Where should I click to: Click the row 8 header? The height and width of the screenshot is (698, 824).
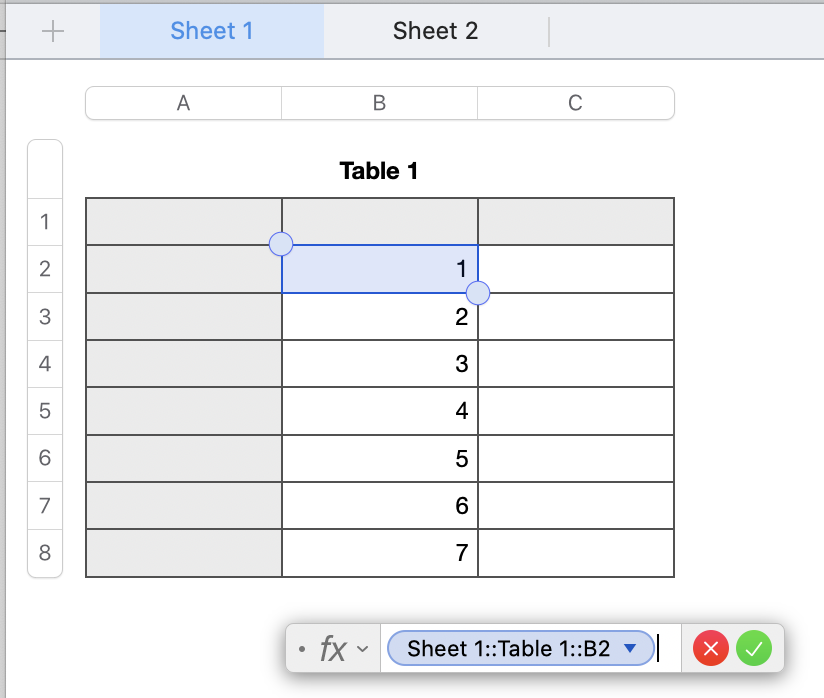coord(45,553)
